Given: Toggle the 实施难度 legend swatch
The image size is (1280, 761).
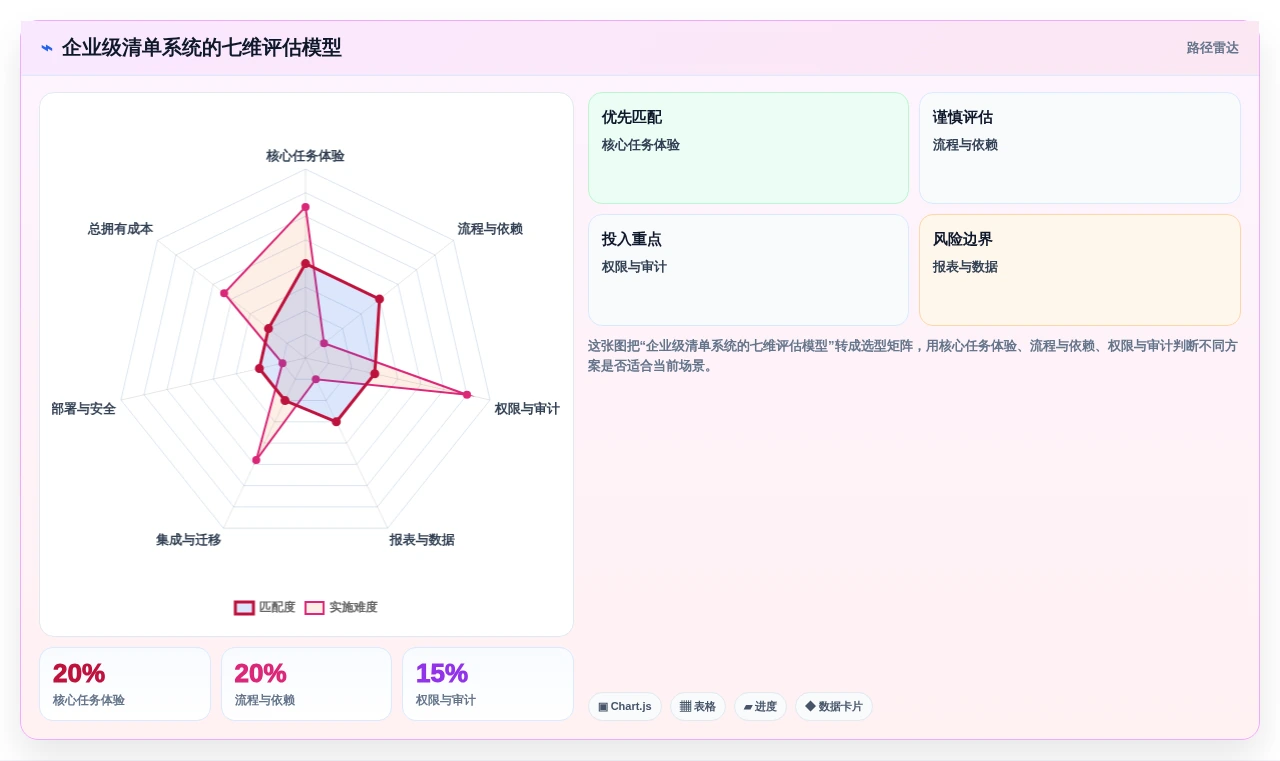Looking at the screenshot, I should point(315,607).
